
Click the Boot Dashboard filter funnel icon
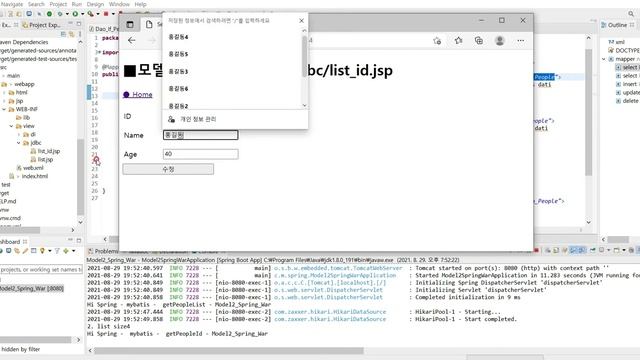point(57,251)
